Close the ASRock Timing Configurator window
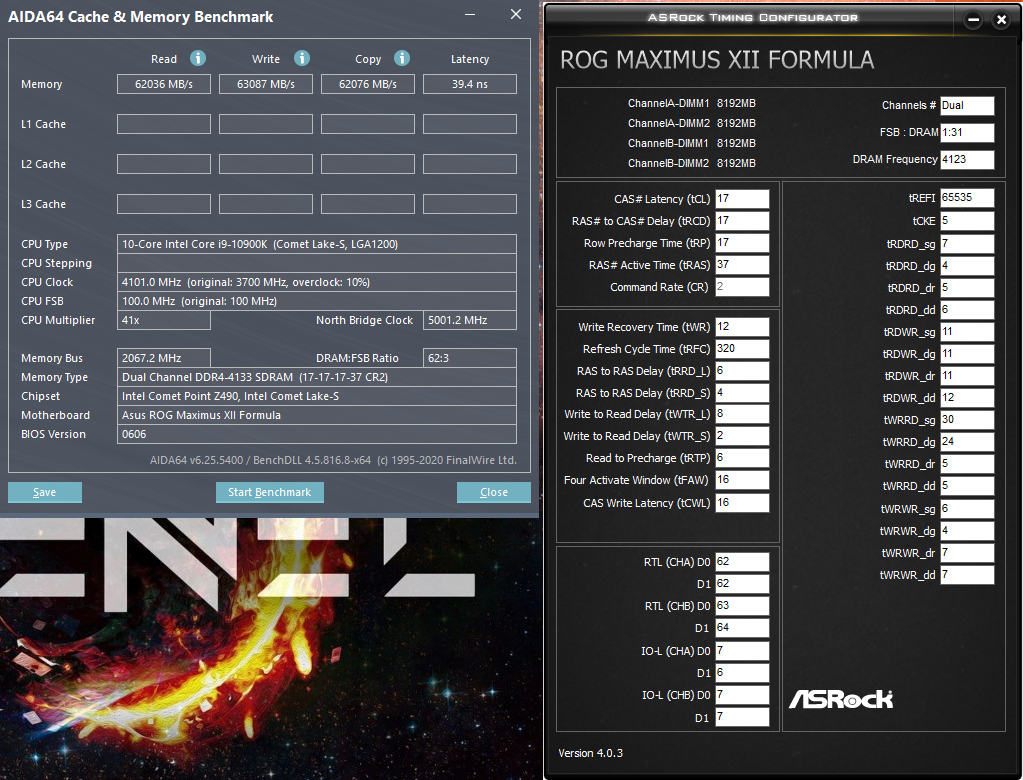 pyautogui.click(x=1001, y=20)
